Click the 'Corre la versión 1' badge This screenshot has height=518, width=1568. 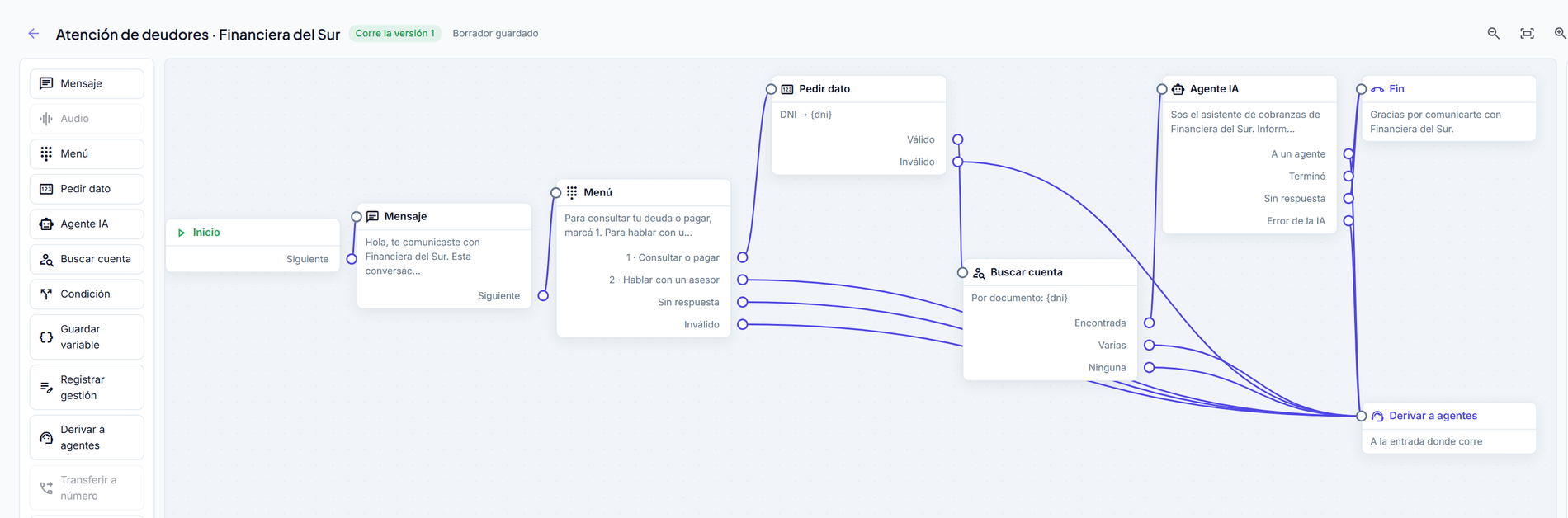pos(394,34)
